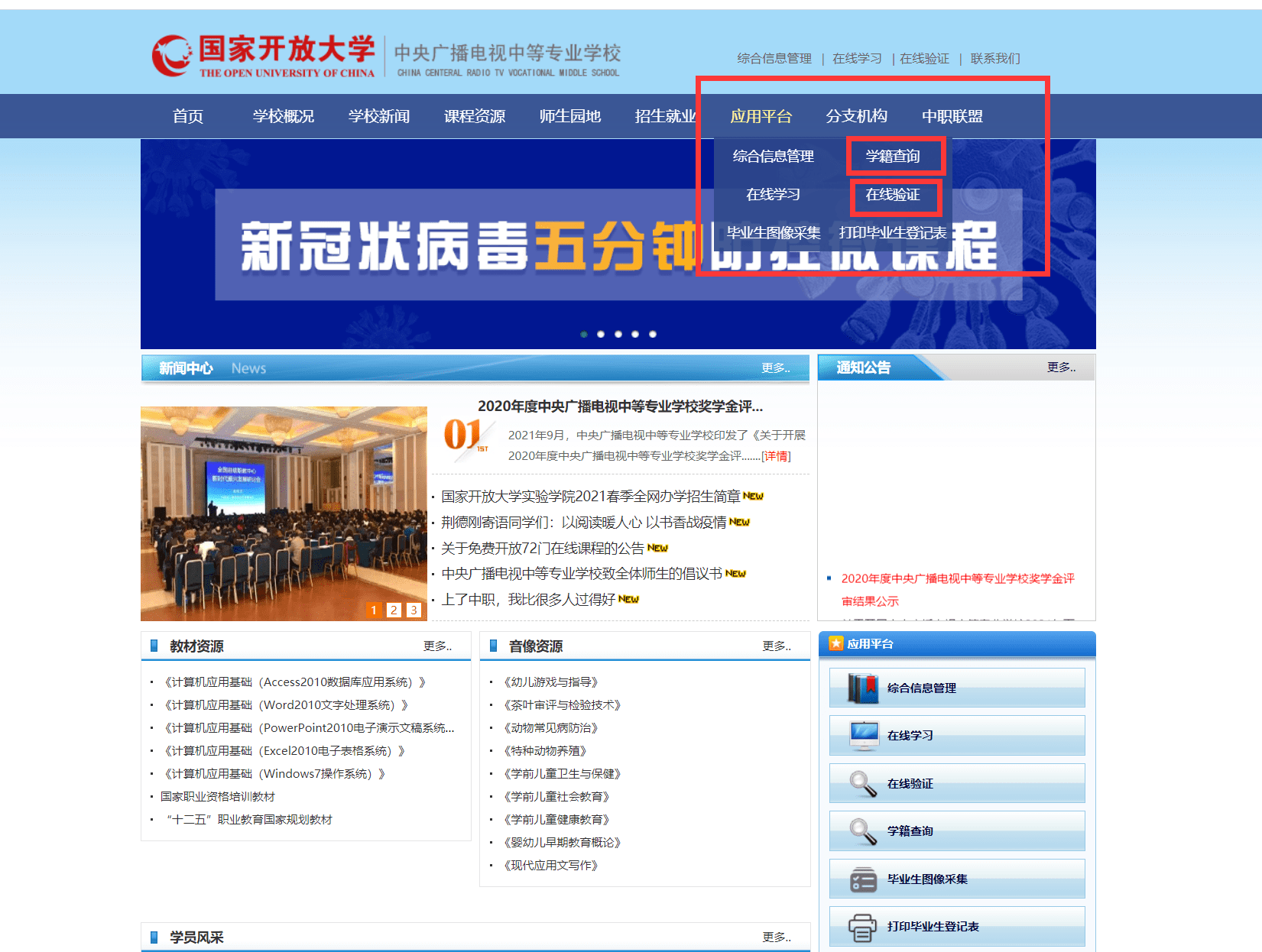Open Excel2010电子表格系统 textbook

click(x=284, y=750)
